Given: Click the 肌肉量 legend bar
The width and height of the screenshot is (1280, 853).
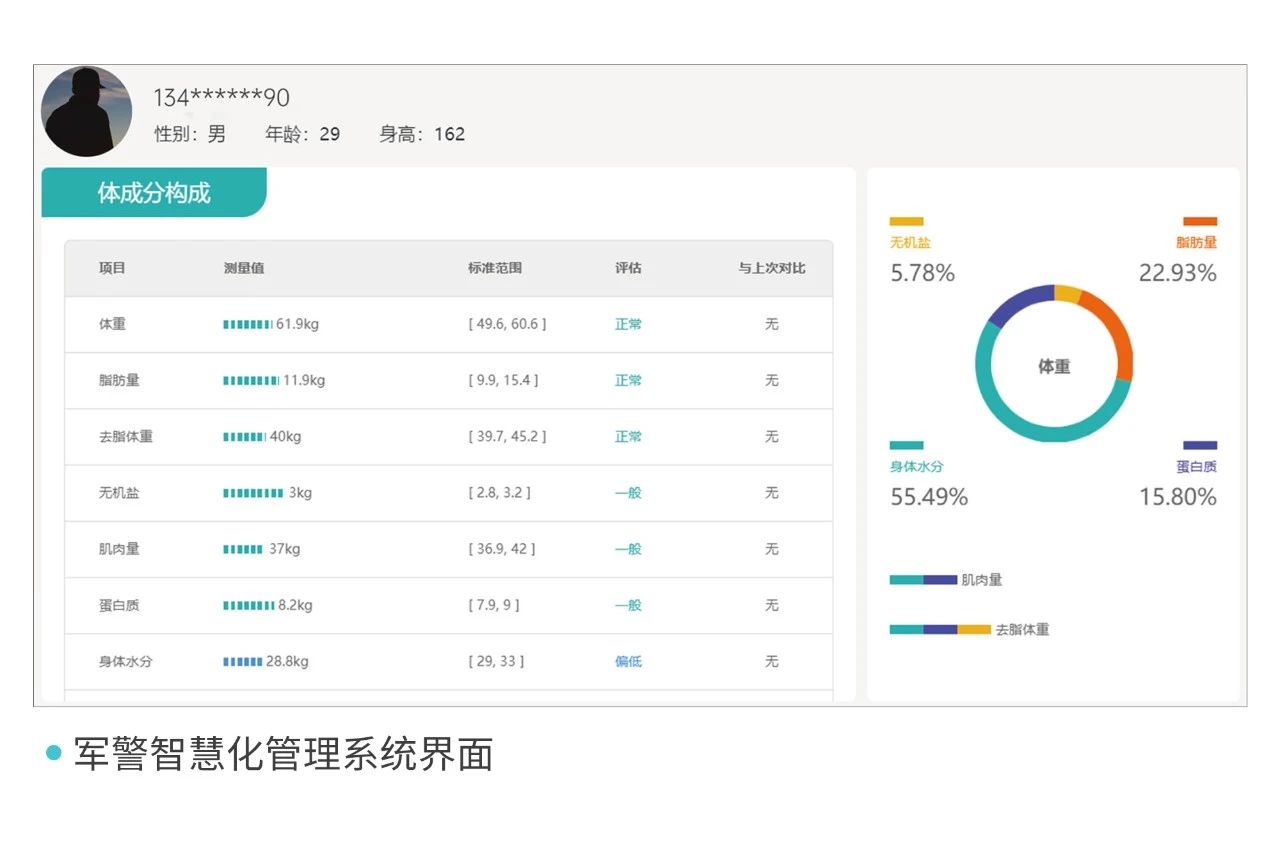Looking at the screenshot, I should tap(923, 580).
